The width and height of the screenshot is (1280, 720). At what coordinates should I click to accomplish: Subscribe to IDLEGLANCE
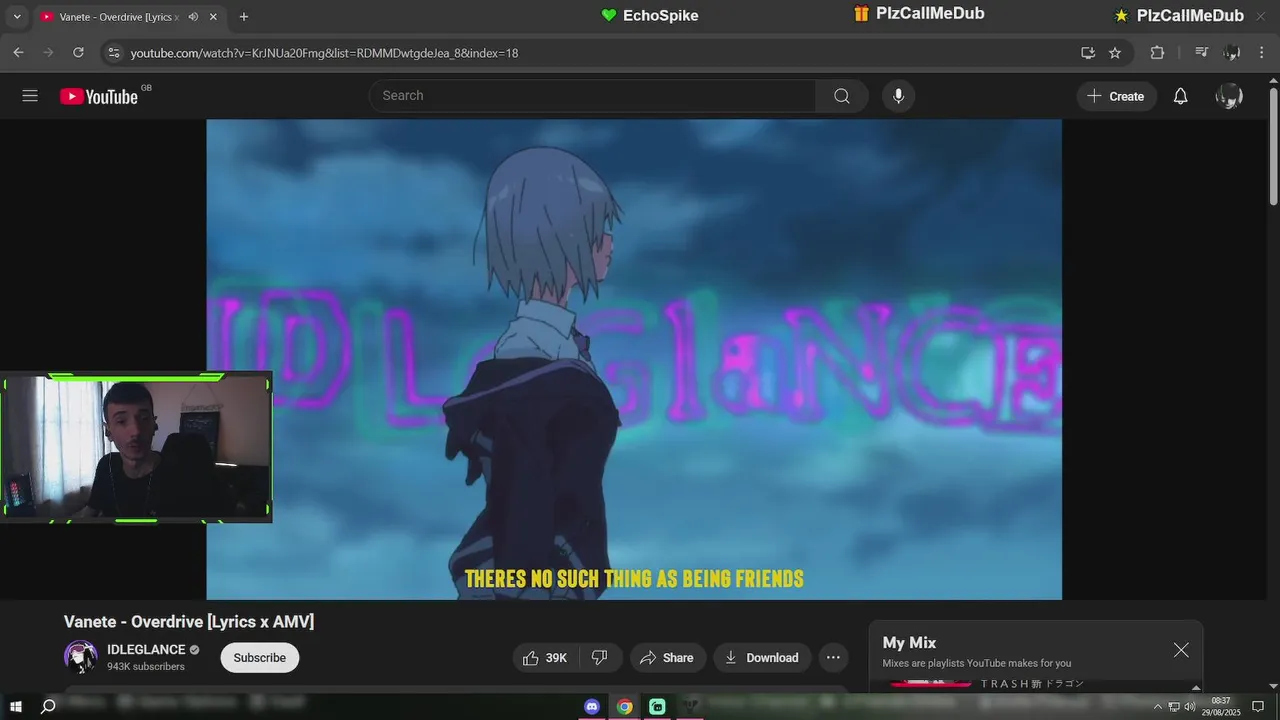click(x=260, y=657)
